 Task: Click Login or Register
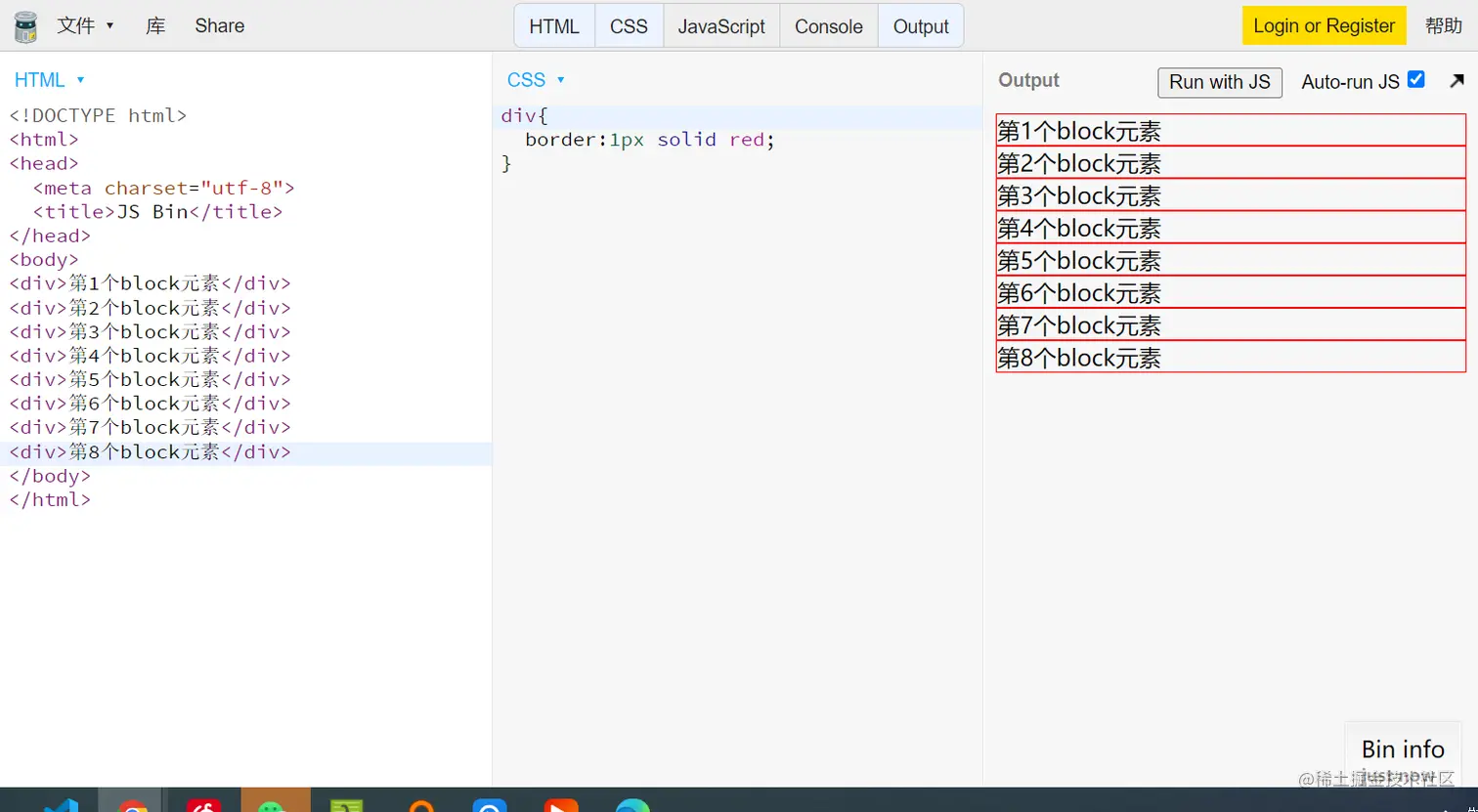point(1325,25)
